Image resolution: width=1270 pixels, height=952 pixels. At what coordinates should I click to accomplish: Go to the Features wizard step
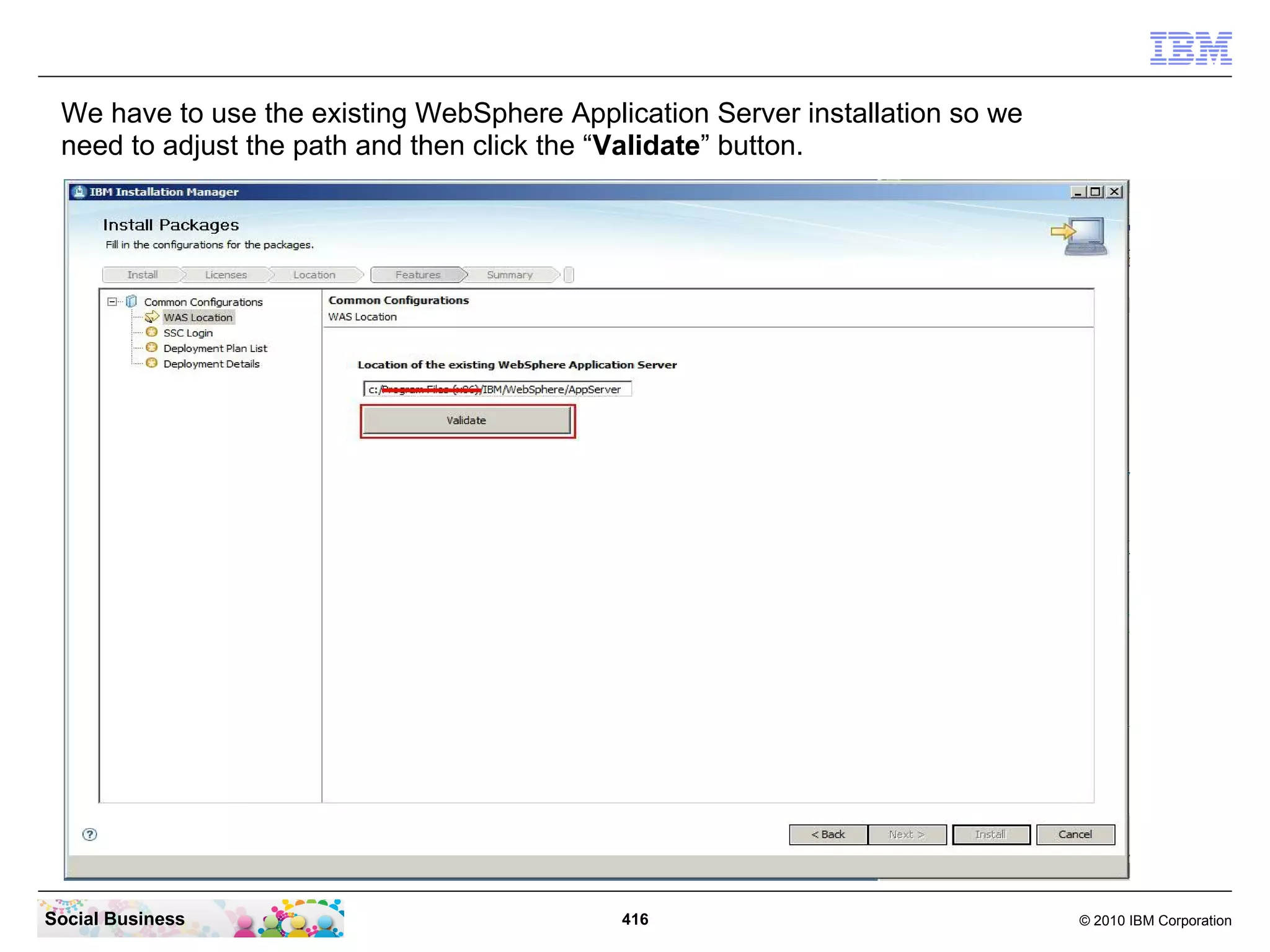417,275
